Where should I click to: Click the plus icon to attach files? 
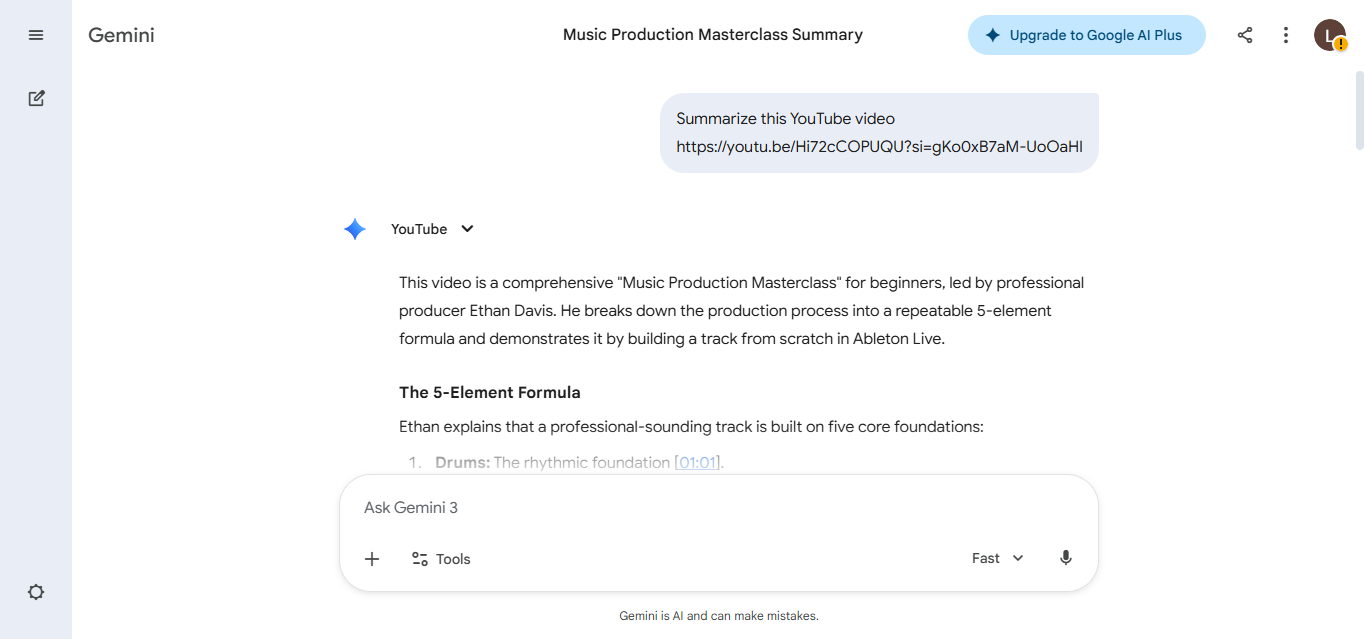(x=372, y=559)
